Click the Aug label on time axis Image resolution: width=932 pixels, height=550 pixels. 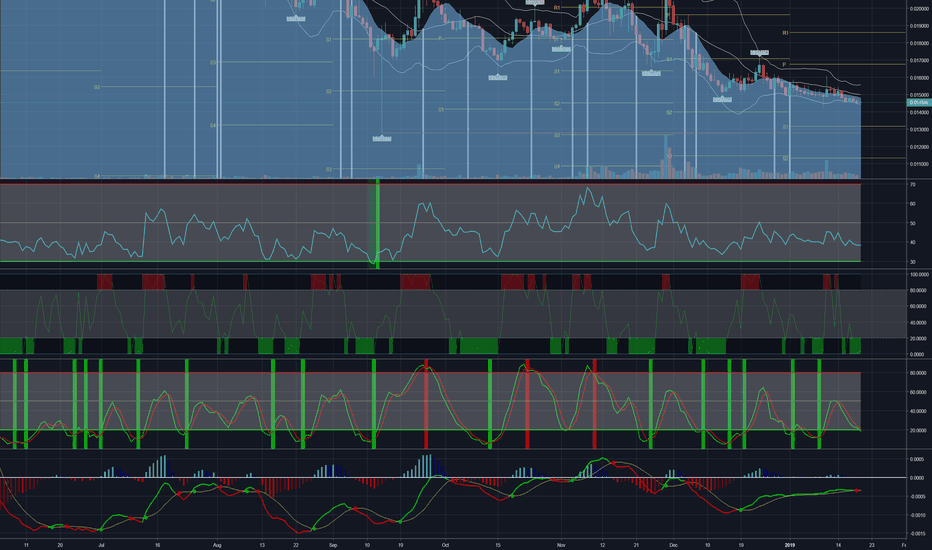click(x=217, y=545)
